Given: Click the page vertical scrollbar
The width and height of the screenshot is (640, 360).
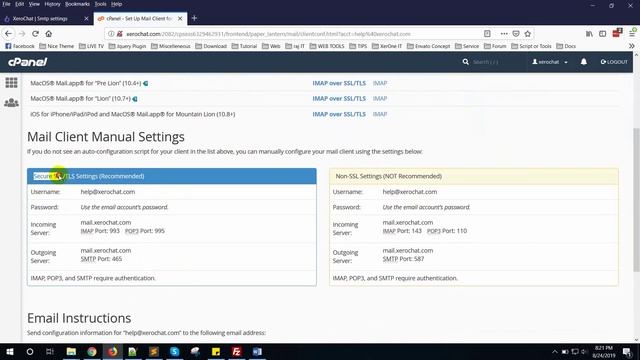Looking at the screenshot, I should click(636, 200).
